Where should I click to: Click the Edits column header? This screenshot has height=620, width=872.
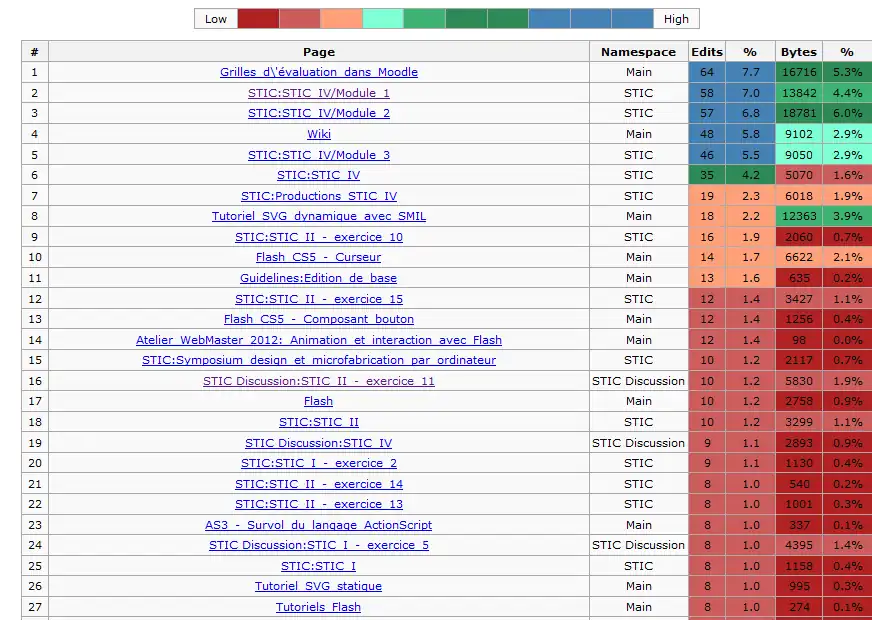pyautogui.click(x=707, y=52)
